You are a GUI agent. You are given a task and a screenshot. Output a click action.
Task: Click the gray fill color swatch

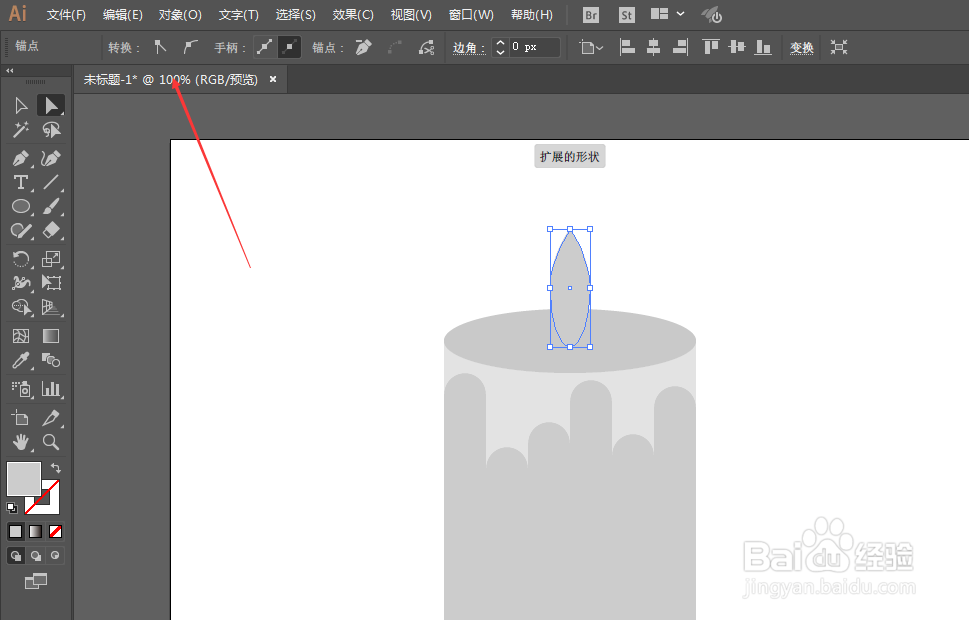23,478
